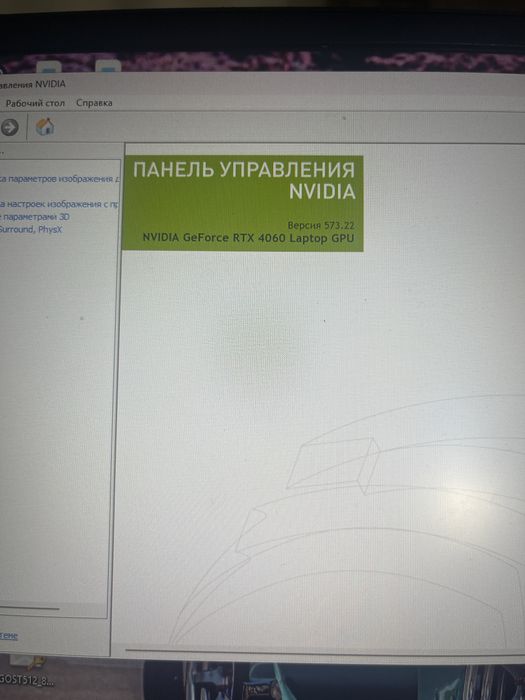Select tree item ending 'параметров изображения'

58,179
